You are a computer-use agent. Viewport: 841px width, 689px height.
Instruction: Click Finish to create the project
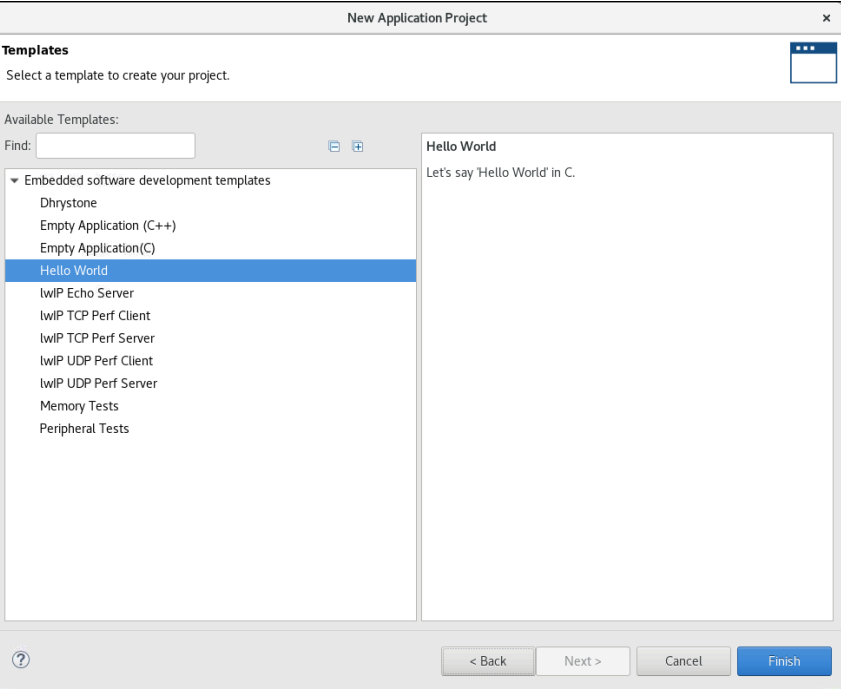pyautogui.click(x=784, y=661)
